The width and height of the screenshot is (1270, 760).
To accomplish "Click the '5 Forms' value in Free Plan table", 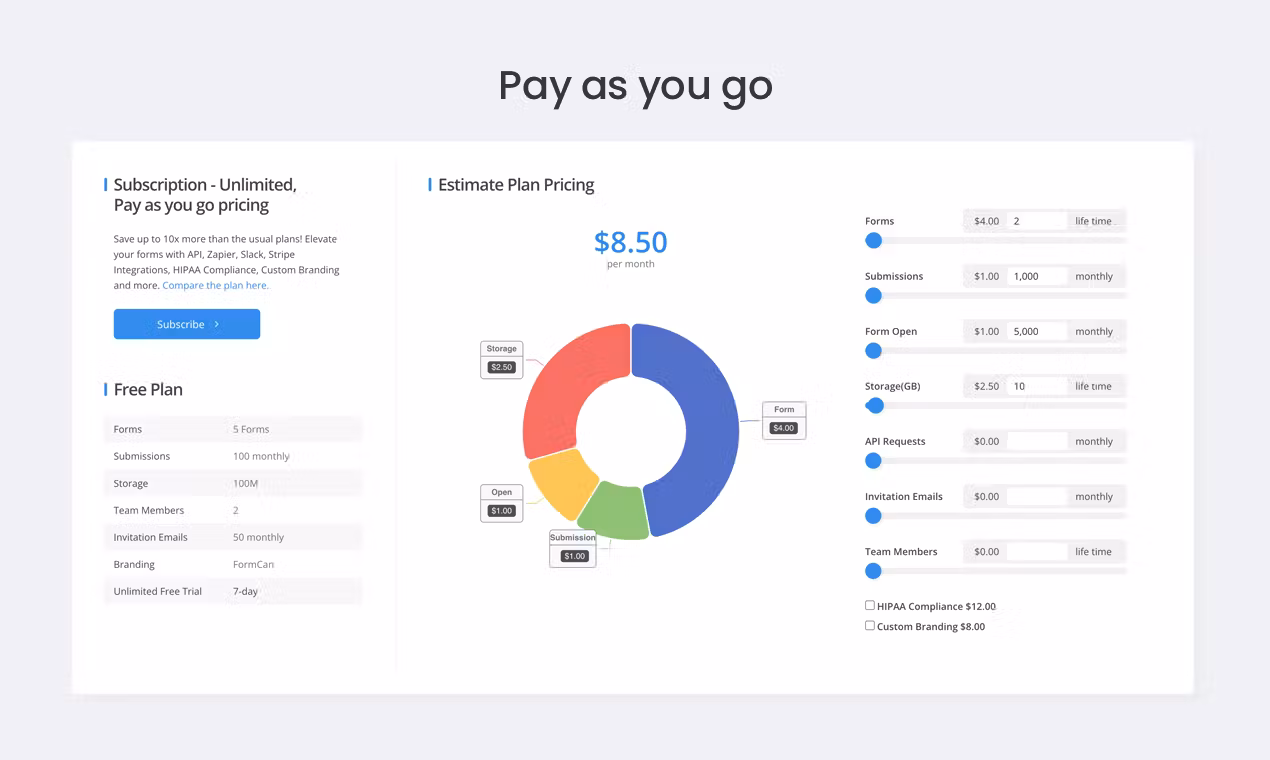I will (251, 429).
